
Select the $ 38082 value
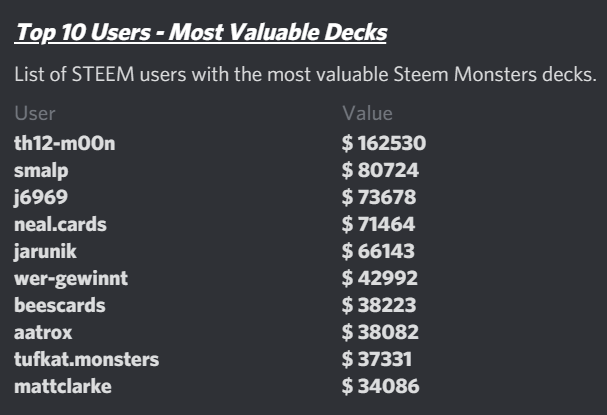(380, 332)
